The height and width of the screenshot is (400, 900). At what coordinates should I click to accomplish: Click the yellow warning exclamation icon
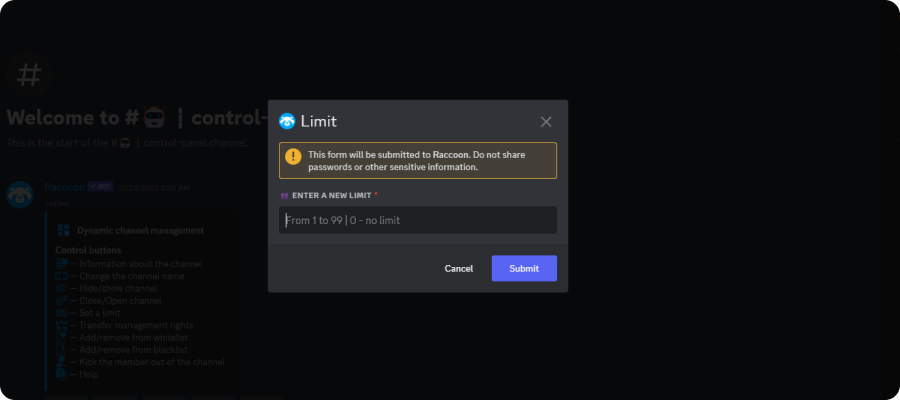[x=293, y=157]
